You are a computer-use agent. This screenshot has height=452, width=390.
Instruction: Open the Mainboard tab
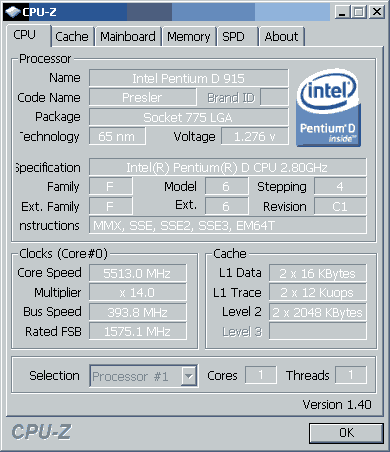click(128, 37)
